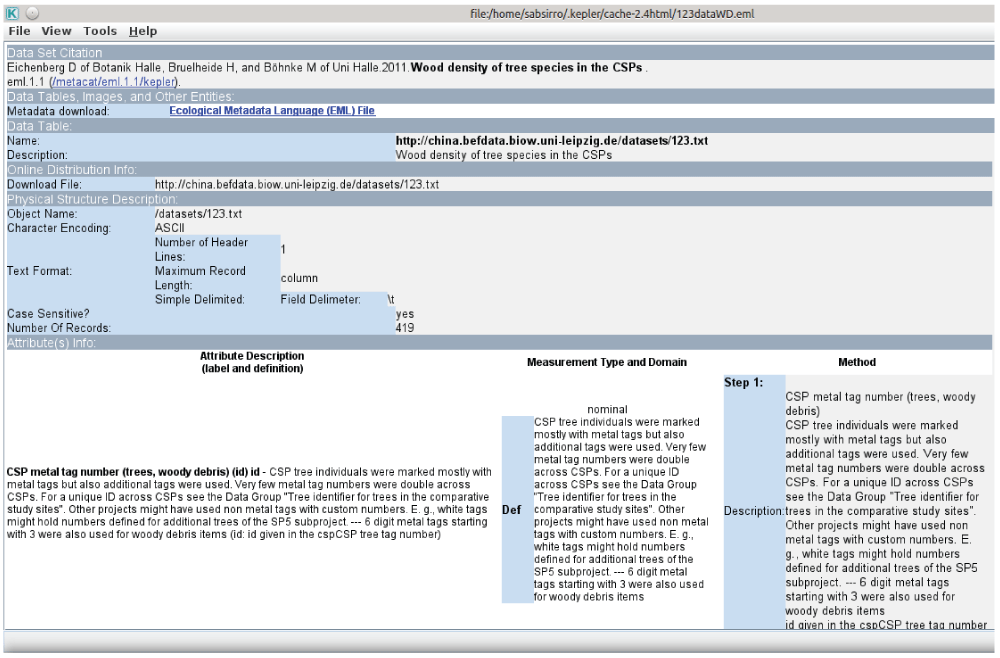Click the Metadata download label
Viewport: 1000px width, 658px height.
58,111
